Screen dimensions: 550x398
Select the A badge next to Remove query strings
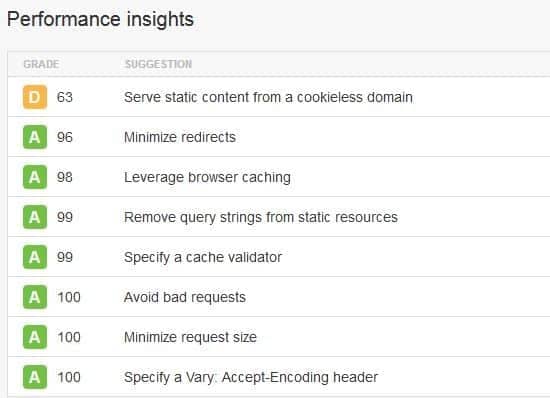click(x=35, y=217)
